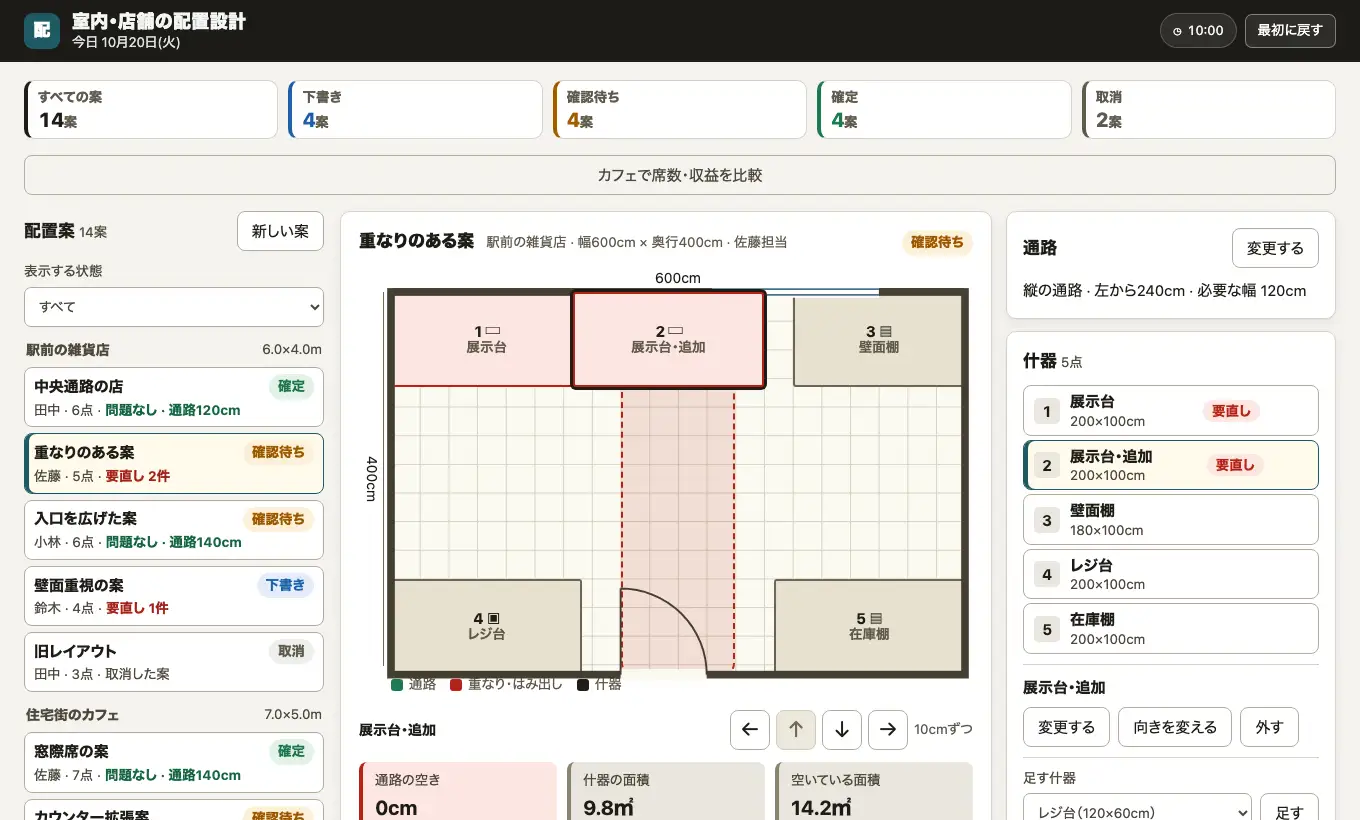Open plan 壁面重視の案
The width and height of the screenshot is (1360, 820).
[x=174, y=596]
